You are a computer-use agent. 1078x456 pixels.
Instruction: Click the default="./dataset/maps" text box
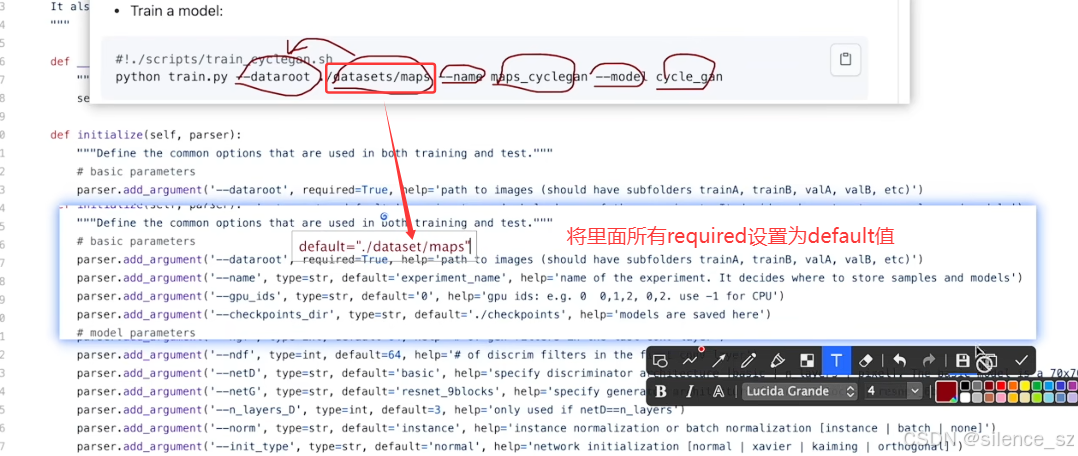coord(385,246)
